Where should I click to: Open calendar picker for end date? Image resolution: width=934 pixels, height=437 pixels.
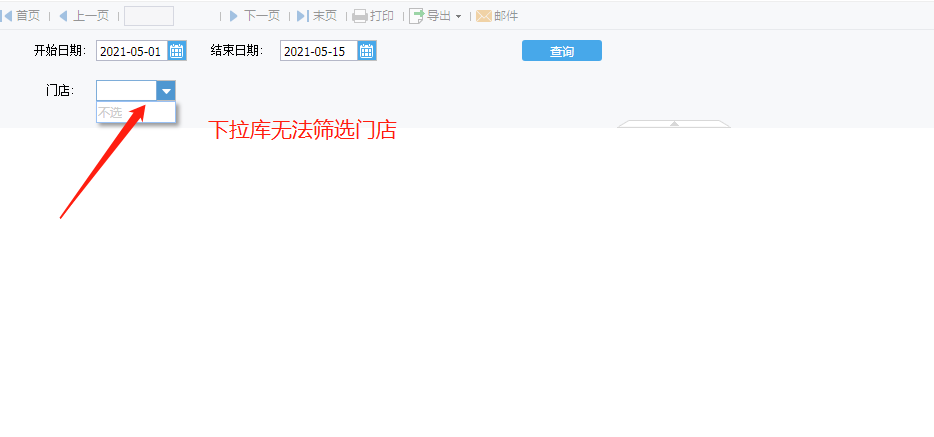pos(367,51)
